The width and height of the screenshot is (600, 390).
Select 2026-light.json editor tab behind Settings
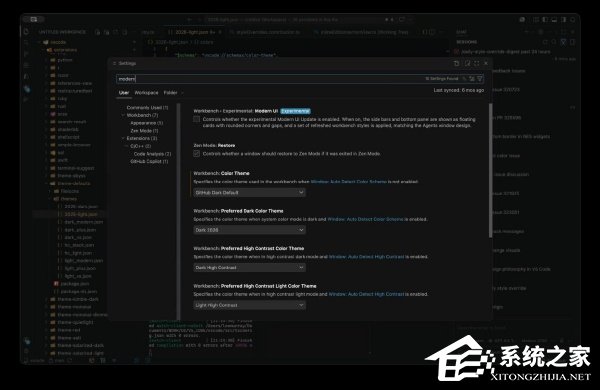point(194,33)
